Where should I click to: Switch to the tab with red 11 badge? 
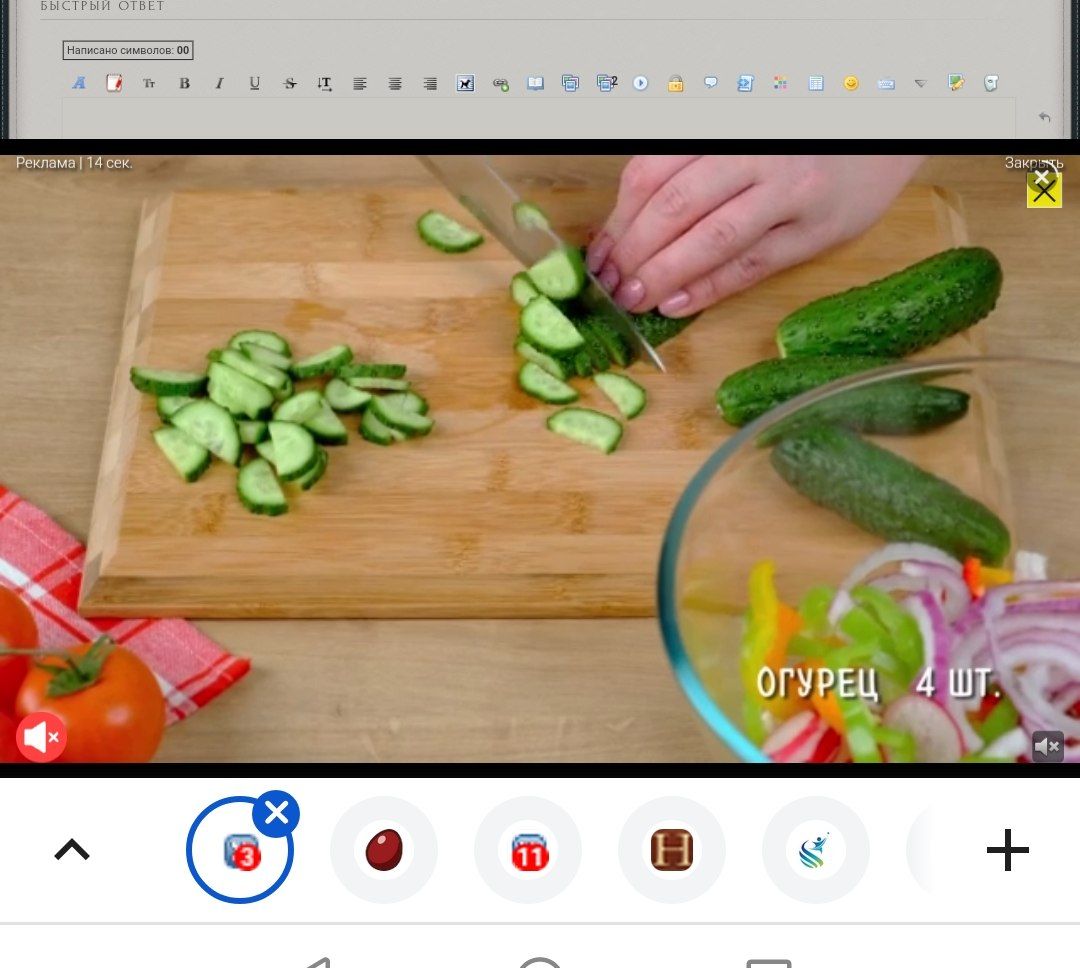tap(528, 850)
